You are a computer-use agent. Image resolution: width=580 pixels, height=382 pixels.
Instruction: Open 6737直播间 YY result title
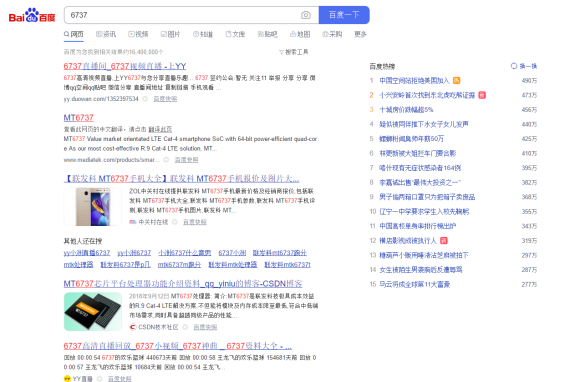125,66
